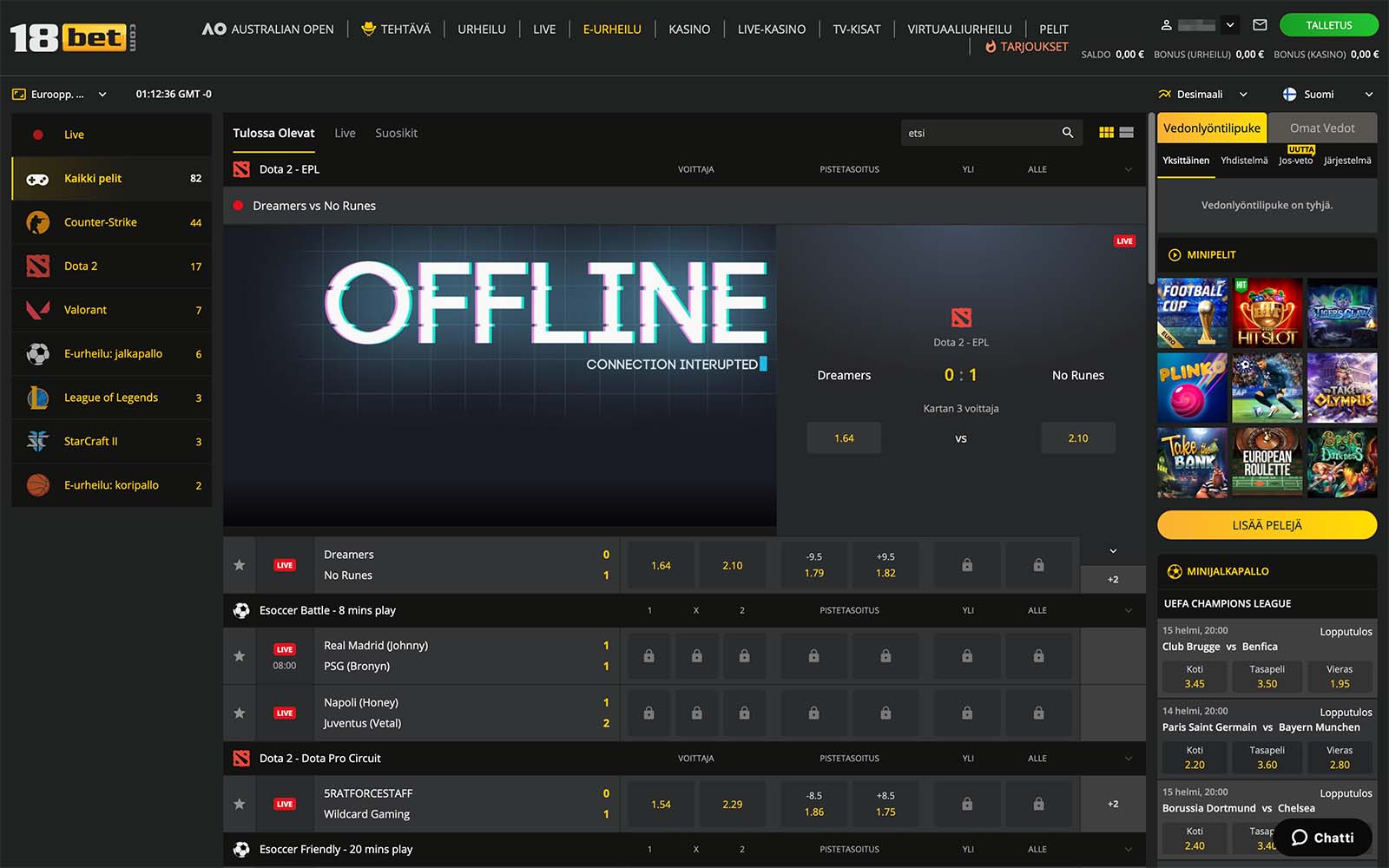Screen dimensions: 1389x868
Task: Switch to list view layout icon
Action: point(1127,133)
